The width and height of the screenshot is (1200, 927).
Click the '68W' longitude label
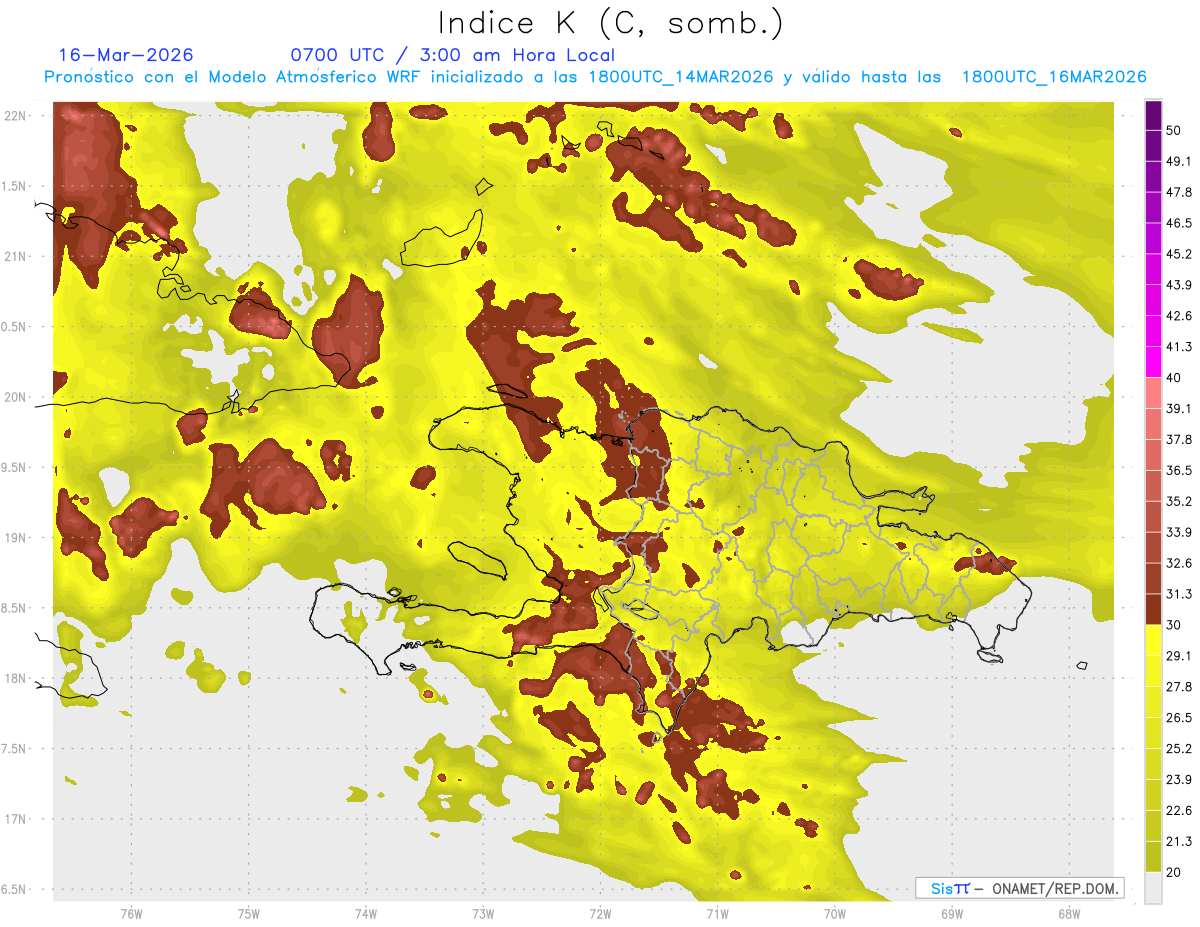1068,914
